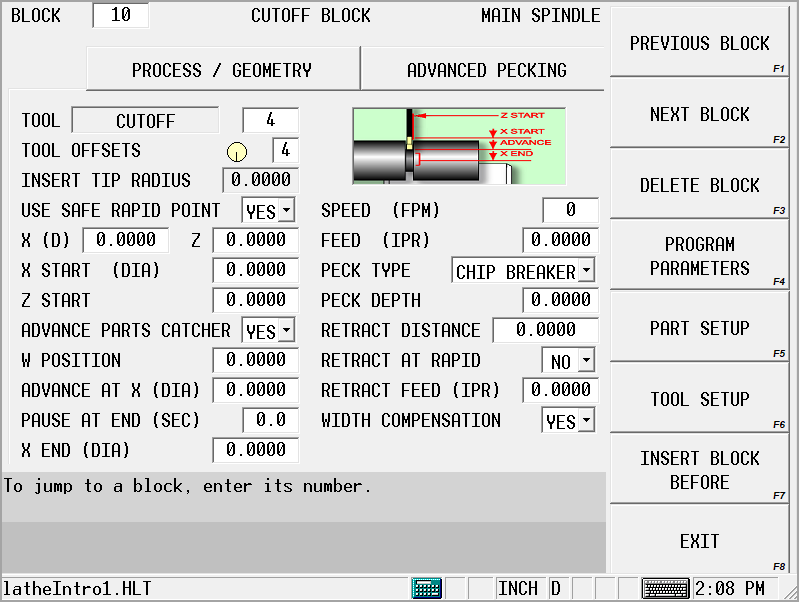799x602 pixels.
Task: Open Tool Setup (F6)
Action: coord(699,398)
